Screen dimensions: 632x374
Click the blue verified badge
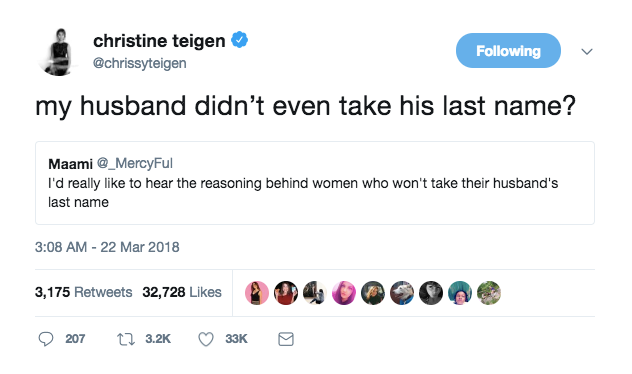pyautogui.click(x=239, y=40)
